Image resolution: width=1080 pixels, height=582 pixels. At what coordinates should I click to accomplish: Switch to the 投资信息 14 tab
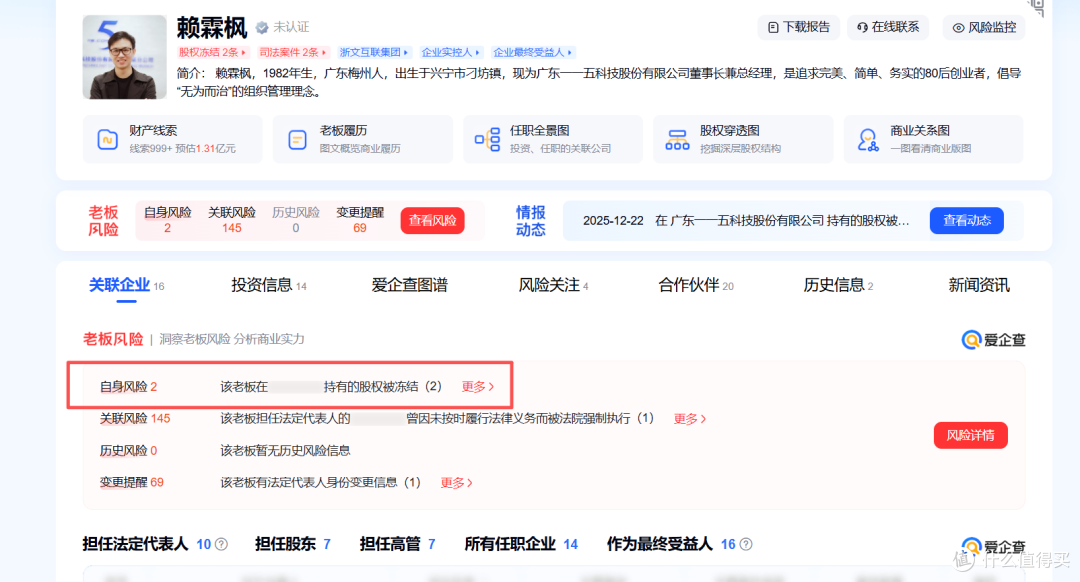coord(269,285)
